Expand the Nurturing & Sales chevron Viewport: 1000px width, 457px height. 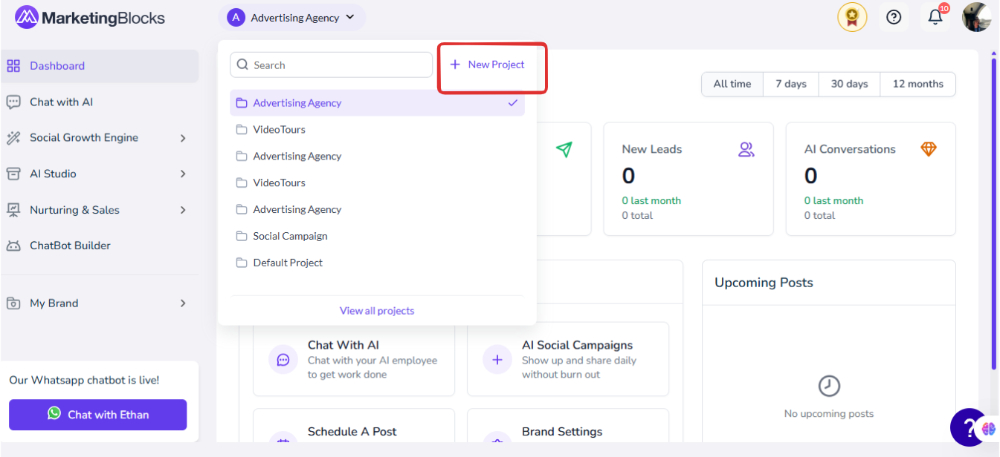click(182, 210)
